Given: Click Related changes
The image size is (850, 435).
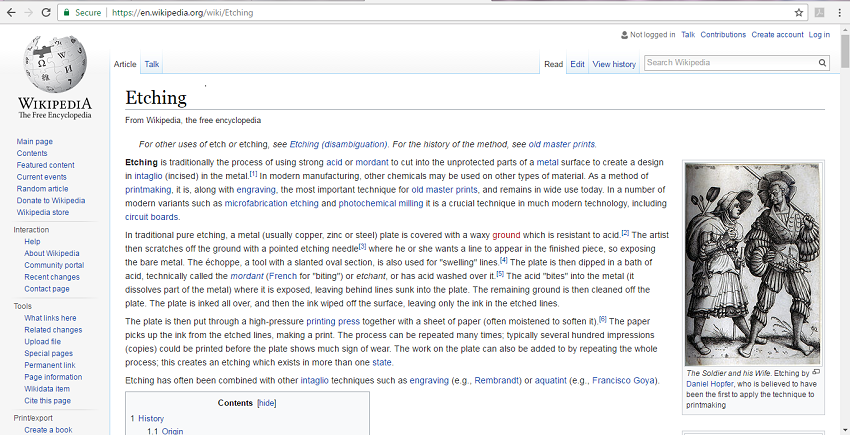Looking at the screenshot, I should coord(53,330).
